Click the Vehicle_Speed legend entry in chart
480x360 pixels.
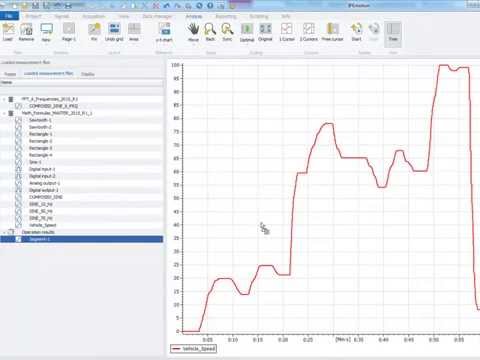coord(193,349)
